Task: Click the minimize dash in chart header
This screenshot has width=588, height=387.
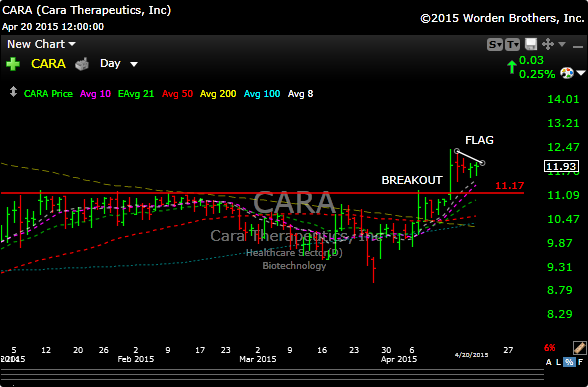Action: [578, 46]
